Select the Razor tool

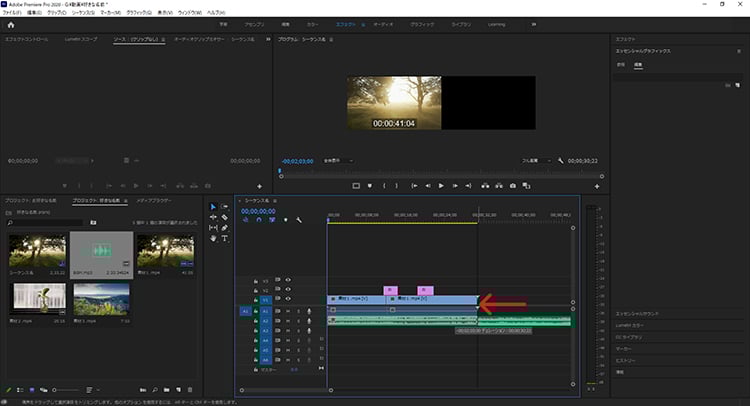pyautogui.click(x=224, y=217)
